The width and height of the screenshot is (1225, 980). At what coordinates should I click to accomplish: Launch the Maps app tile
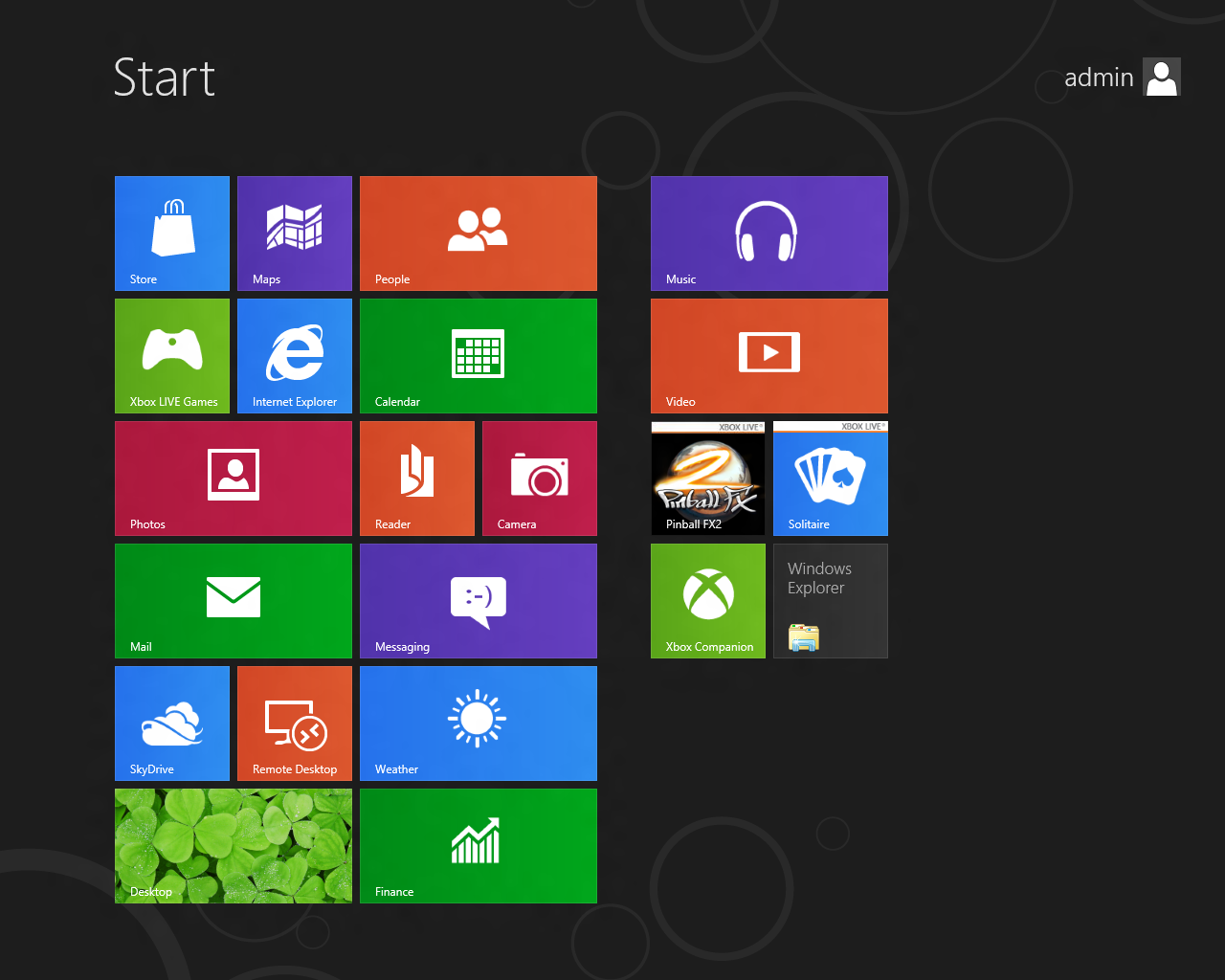click(295, 234)
